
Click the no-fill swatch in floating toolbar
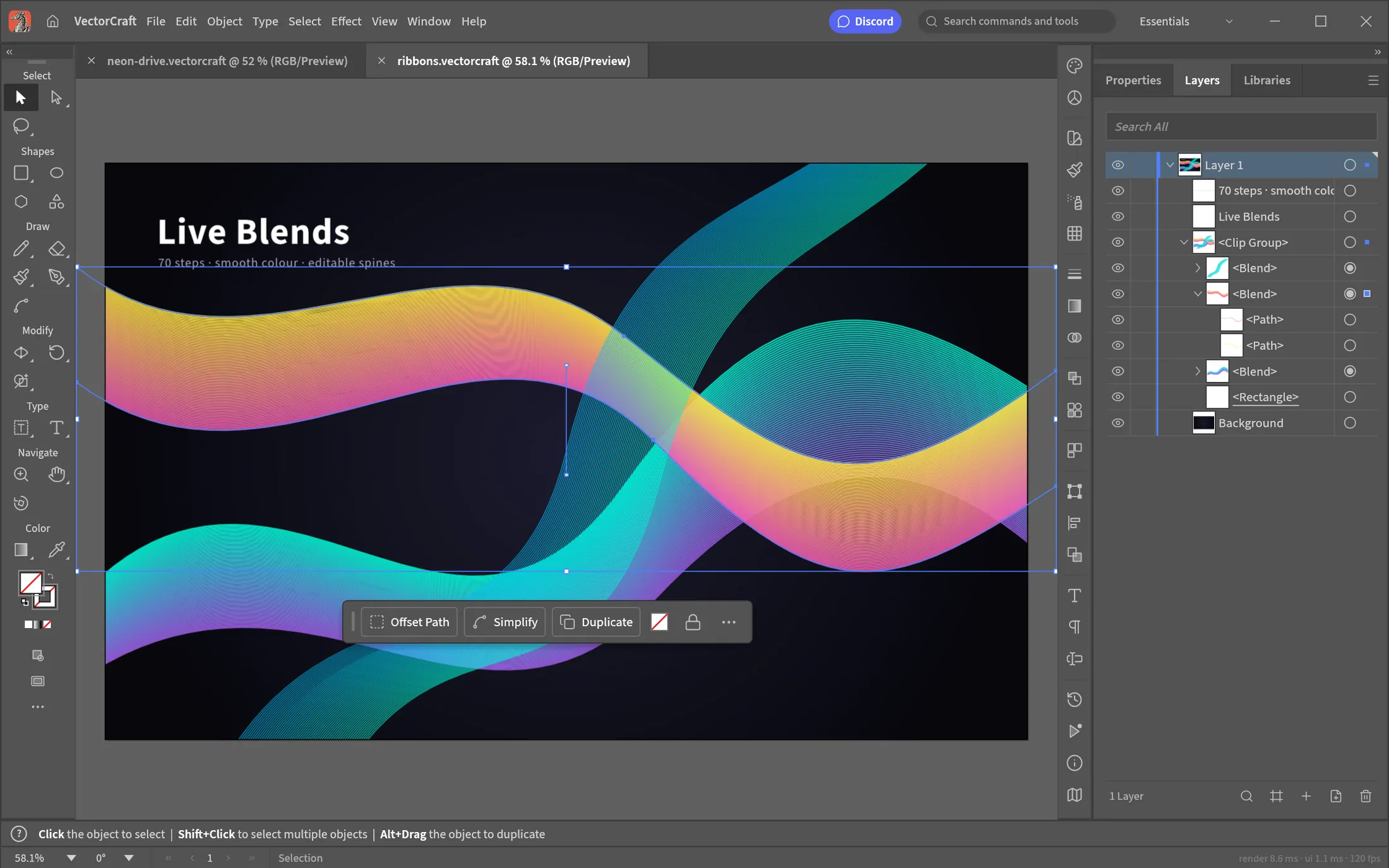(659, 622)
